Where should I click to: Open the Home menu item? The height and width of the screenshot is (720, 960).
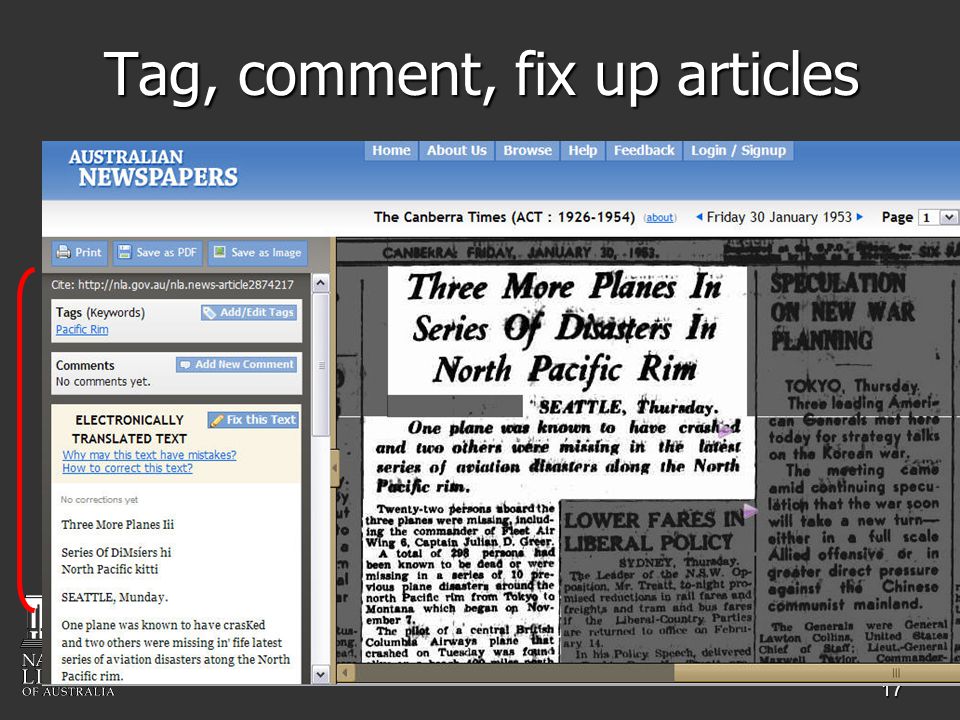pos(391,151)
